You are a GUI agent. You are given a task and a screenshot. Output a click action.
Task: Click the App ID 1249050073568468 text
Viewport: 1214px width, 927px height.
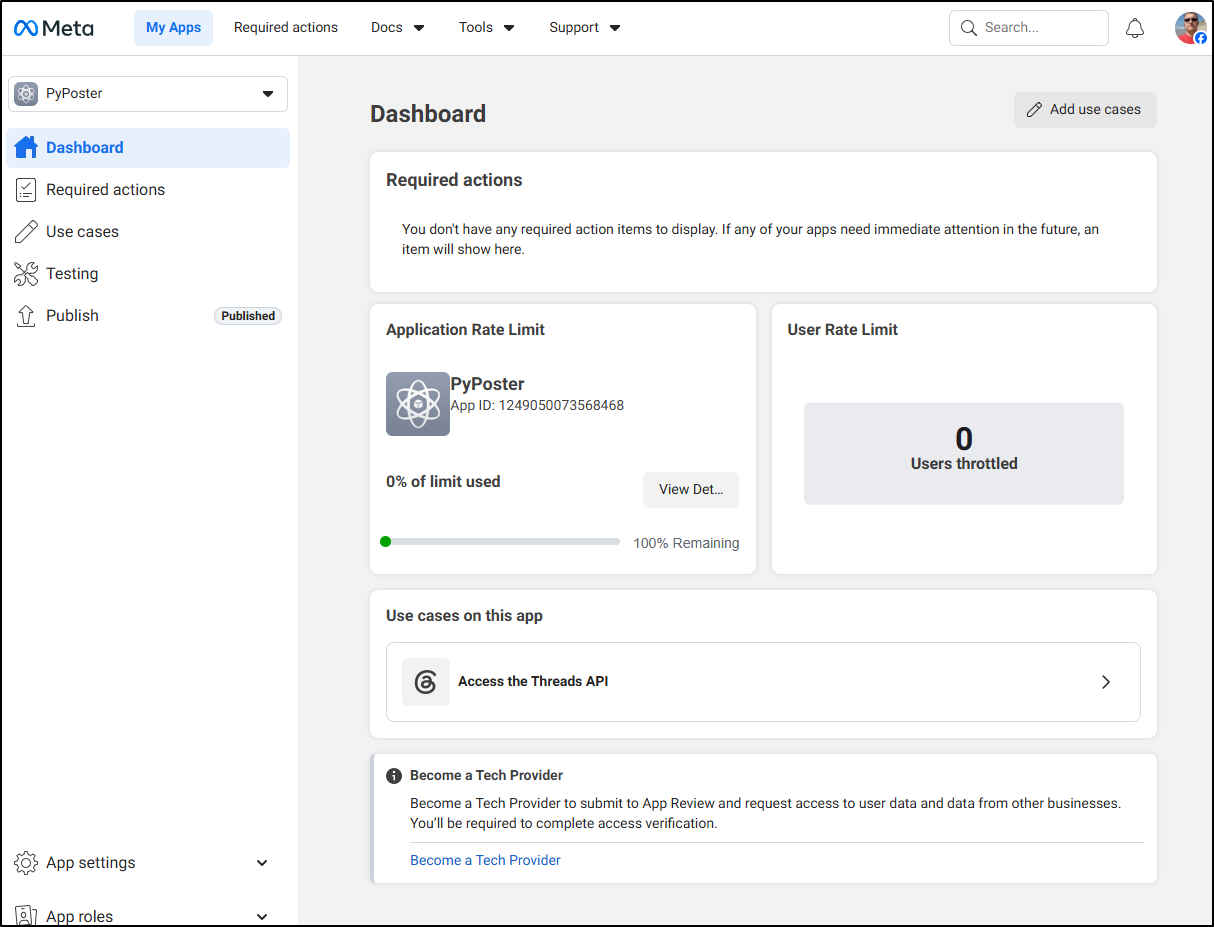tap(537, 405)
